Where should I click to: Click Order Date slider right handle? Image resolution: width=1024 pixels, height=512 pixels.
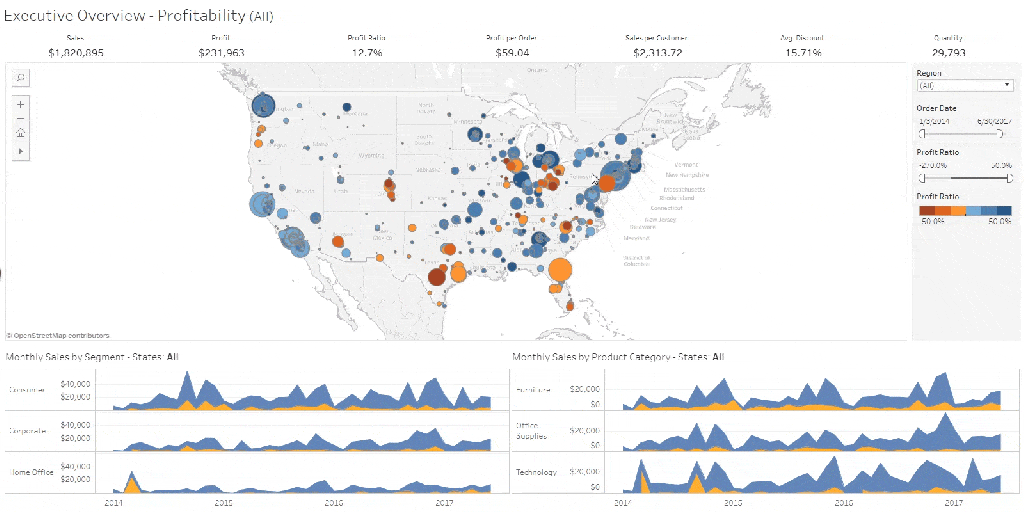point(1002,134)
